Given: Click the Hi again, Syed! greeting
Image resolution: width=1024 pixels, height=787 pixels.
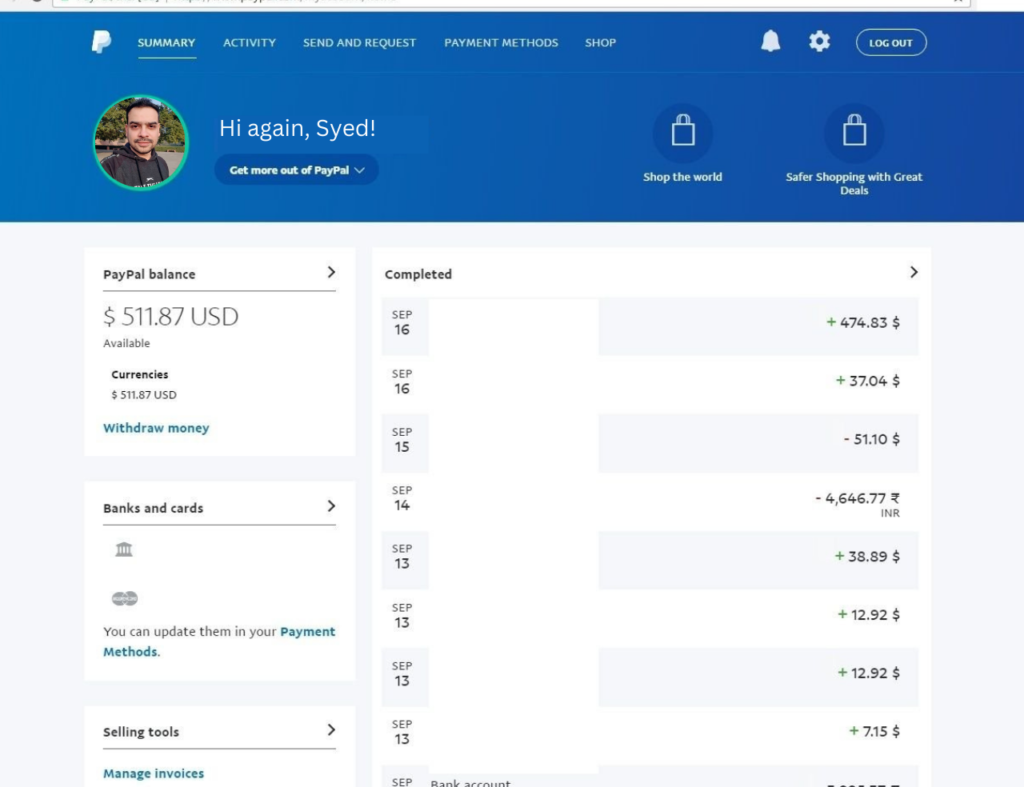Looking at the screenshot, I should [x=297, y=128].
